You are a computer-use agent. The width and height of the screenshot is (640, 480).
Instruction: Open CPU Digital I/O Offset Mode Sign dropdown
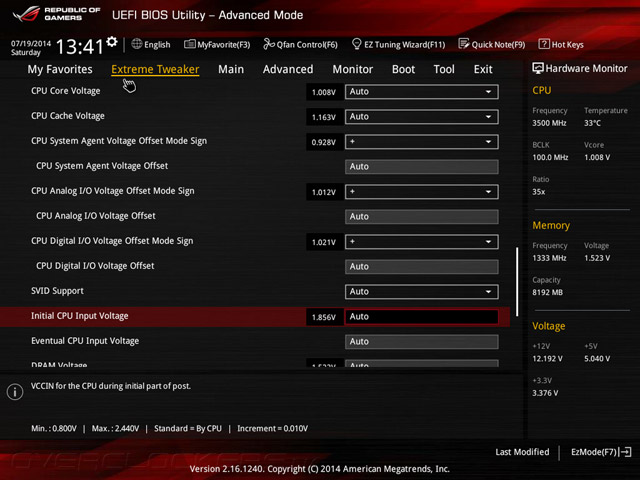click(x=422, y=242)
